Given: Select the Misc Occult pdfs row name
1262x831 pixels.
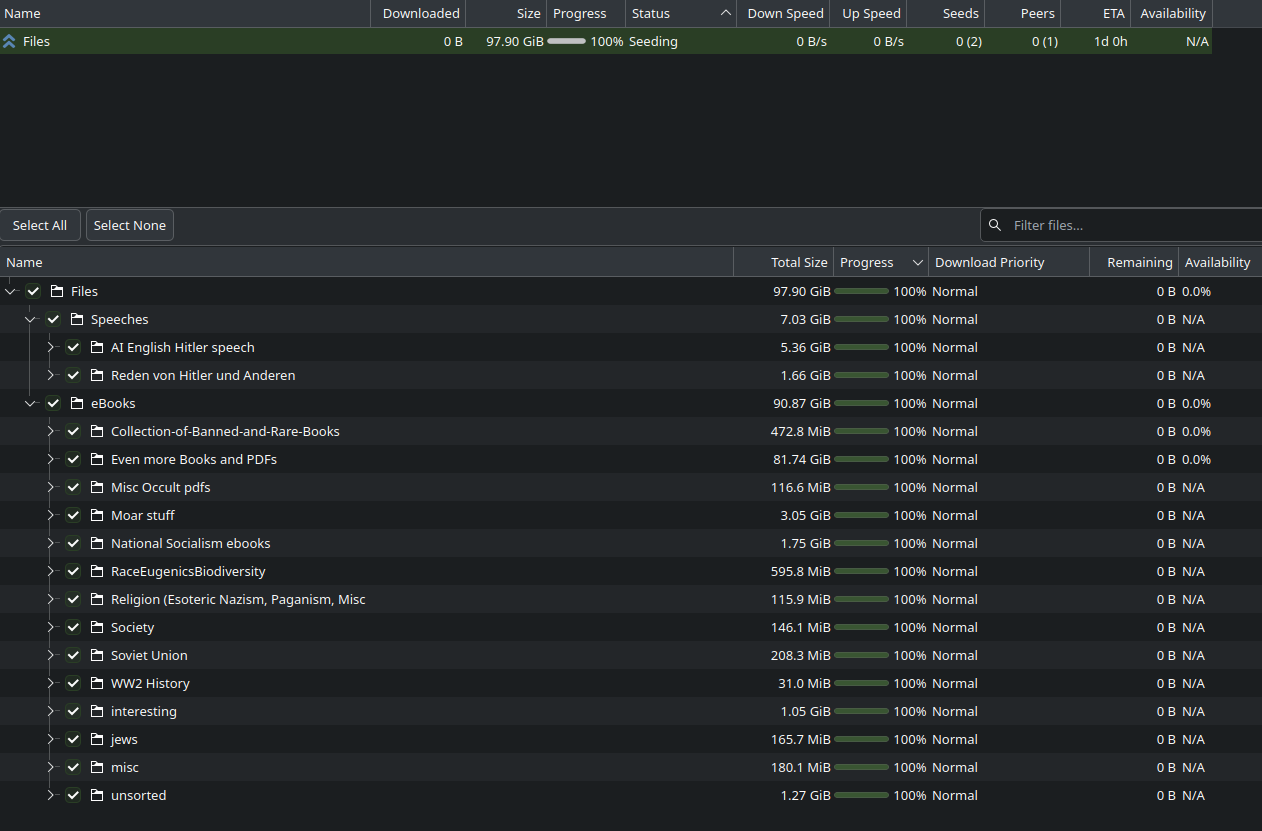Looking at the screenshot, I should (x=161, y=487).
